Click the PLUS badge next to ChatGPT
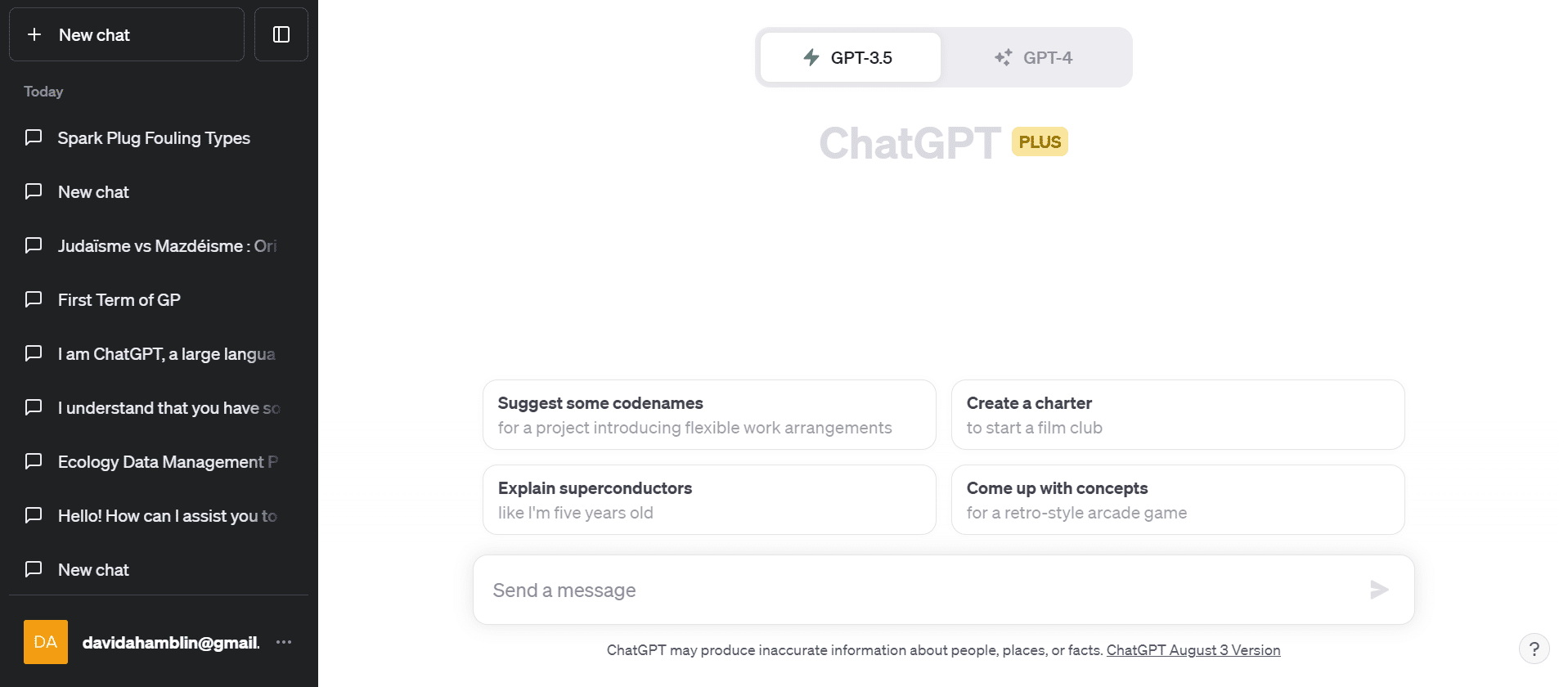1568x687 pixels. (x=1040, y=141)
